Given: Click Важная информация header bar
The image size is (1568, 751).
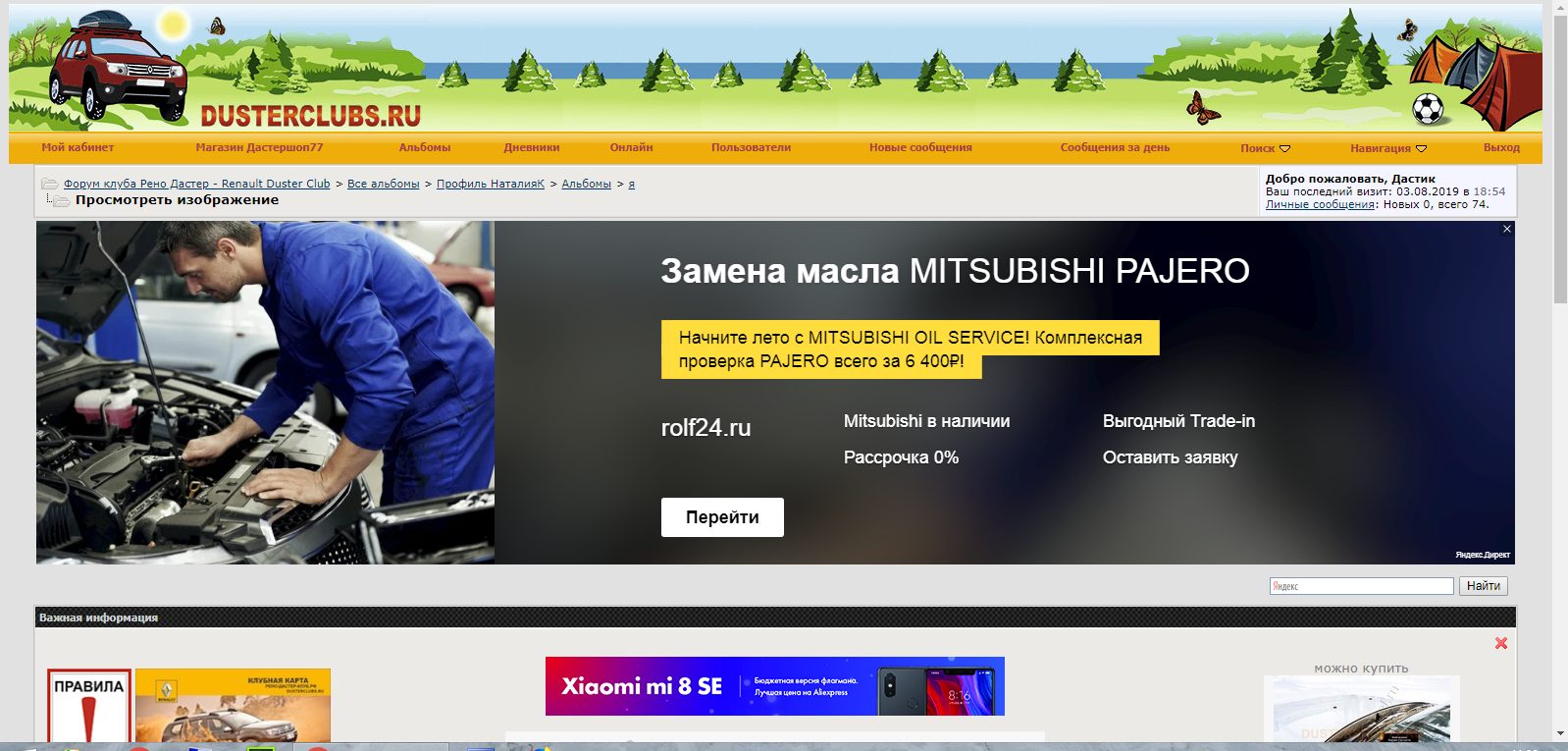Looking at the screenshot, I should tap(775, 617).
